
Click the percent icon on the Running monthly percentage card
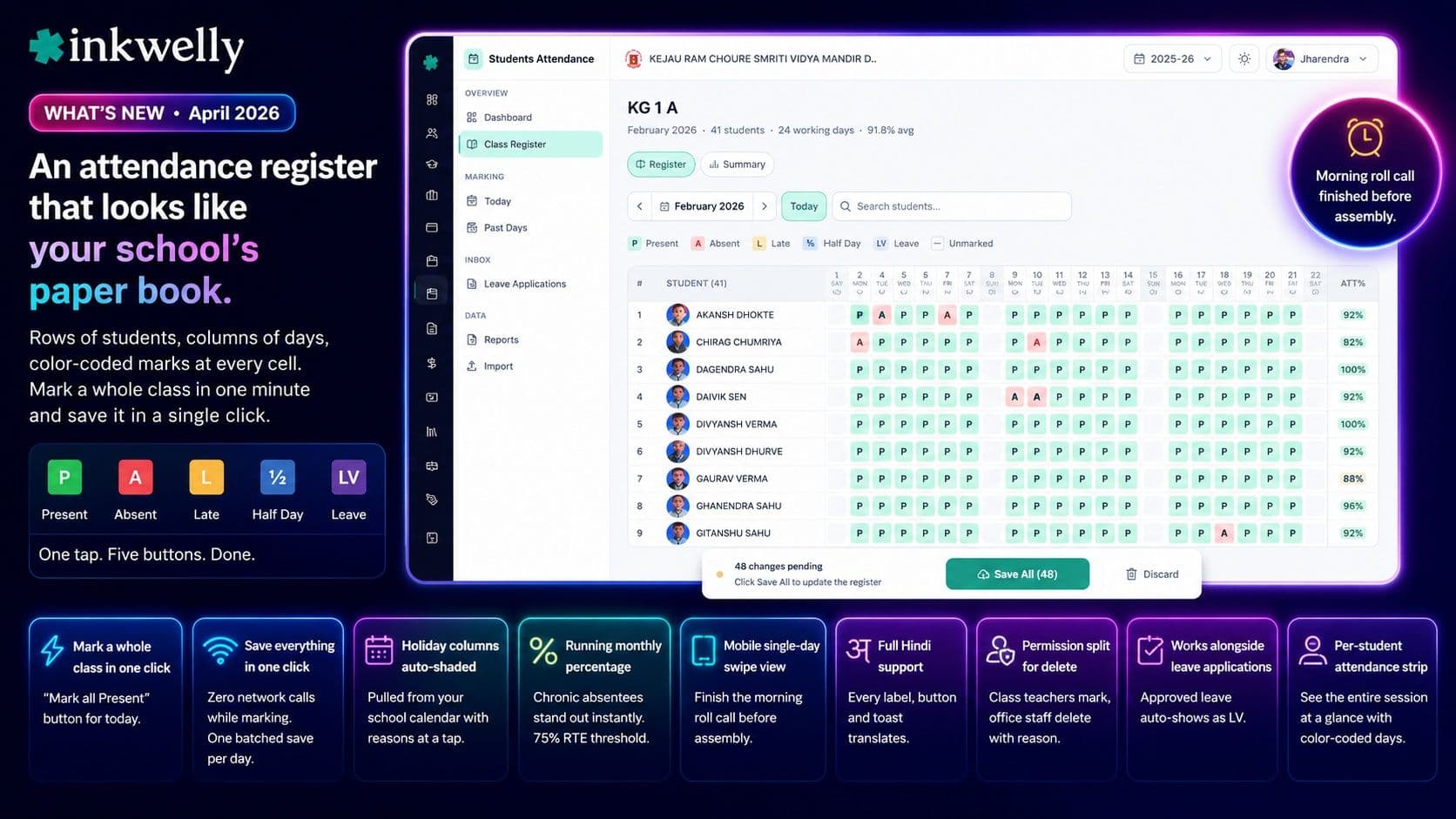543,650
